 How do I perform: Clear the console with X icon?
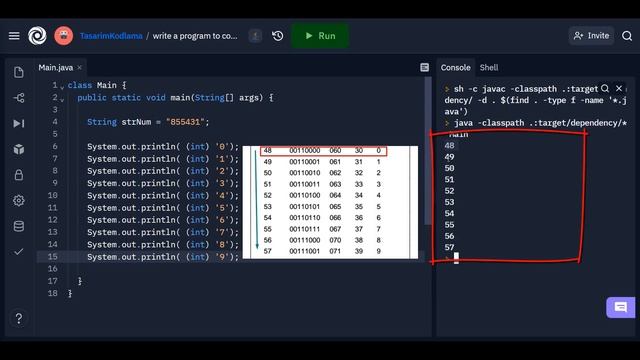(619, 89)
